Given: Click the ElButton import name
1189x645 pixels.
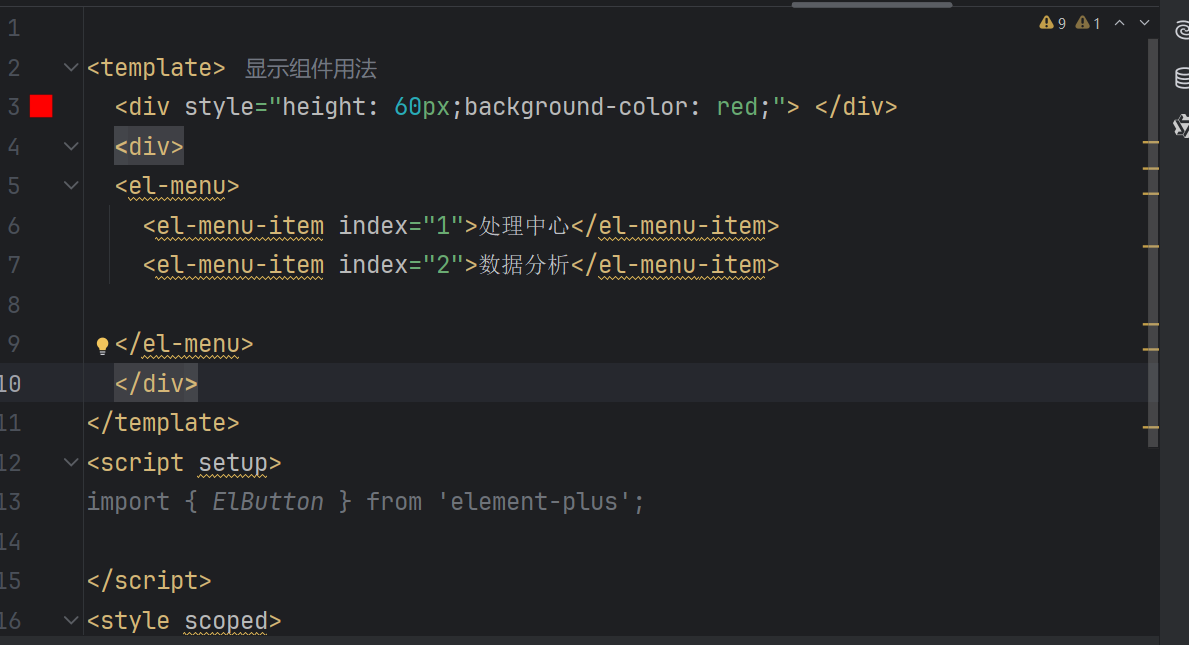Looking at the screenshot, I should coord(268,502).
